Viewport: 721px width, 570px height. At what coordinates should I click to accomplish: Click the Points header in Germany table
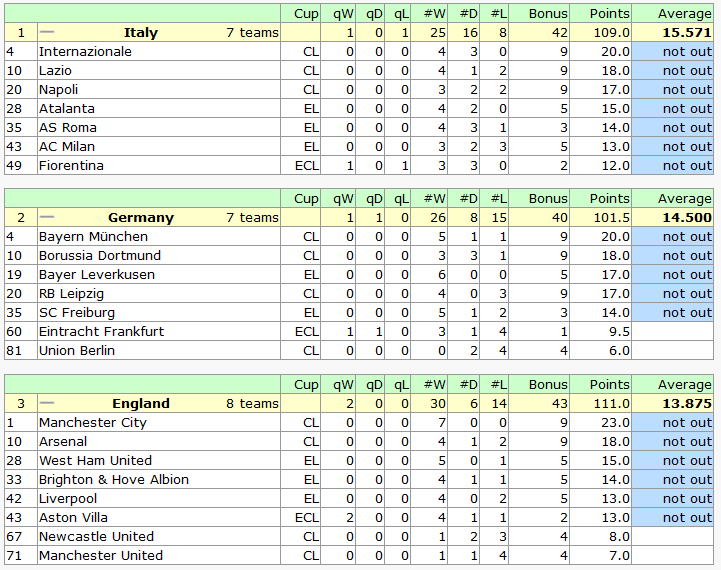610,199
